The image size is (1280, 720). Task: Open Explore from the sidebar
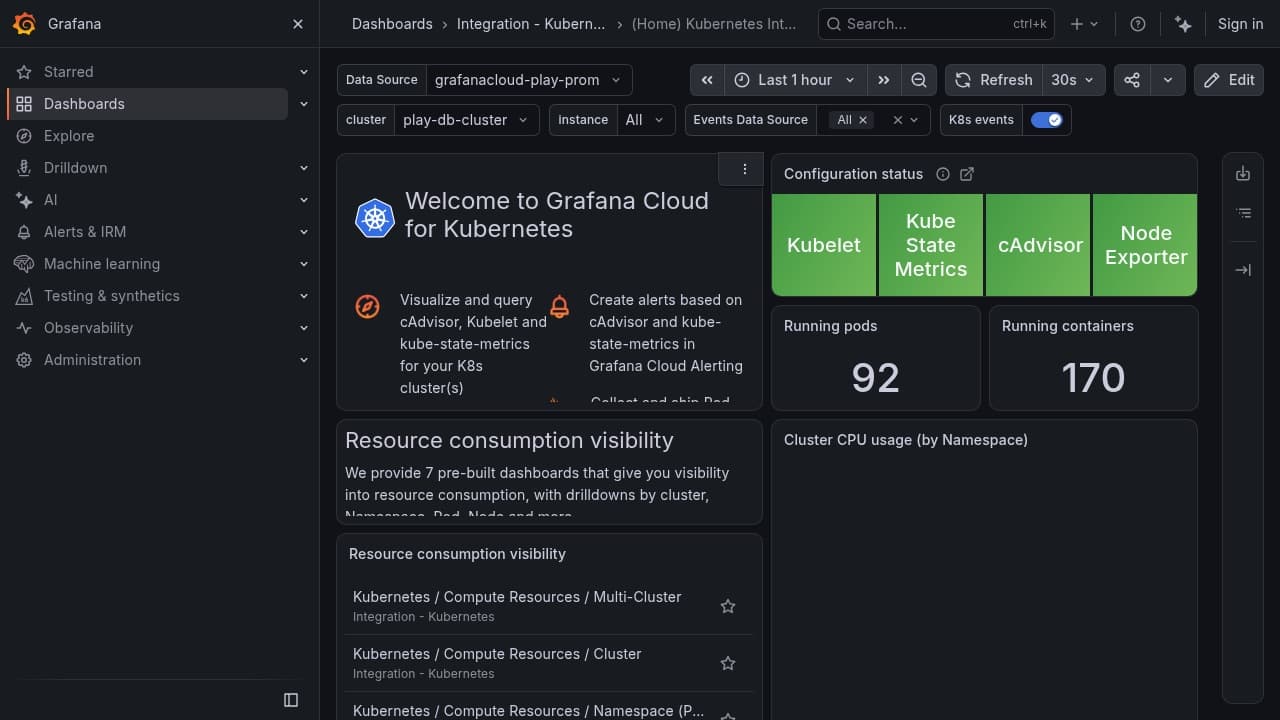[69, 136]
